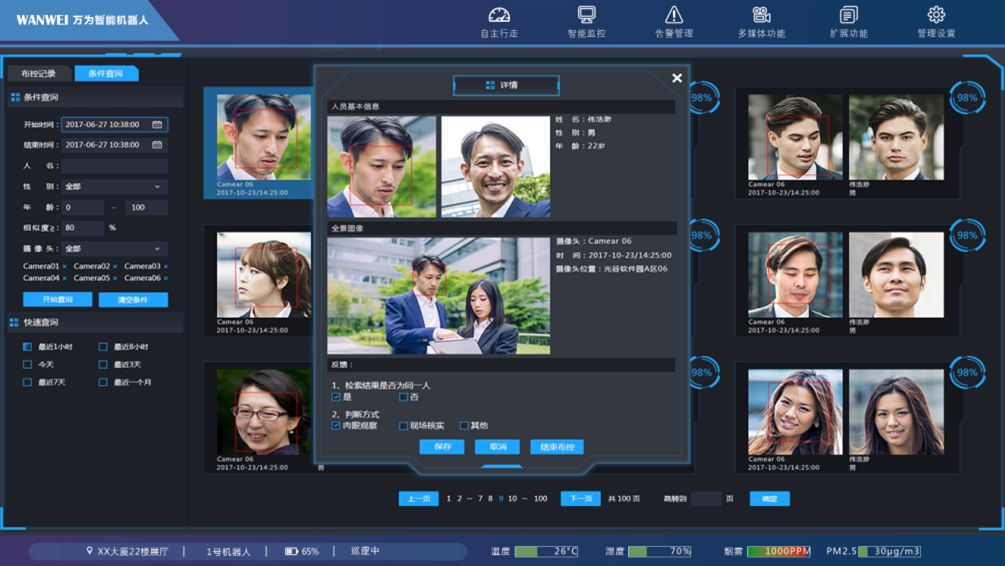This screenshot has height=566, width=1005.
Task: Switch to the 布控记录 tab
Action: tap(38, 74)
